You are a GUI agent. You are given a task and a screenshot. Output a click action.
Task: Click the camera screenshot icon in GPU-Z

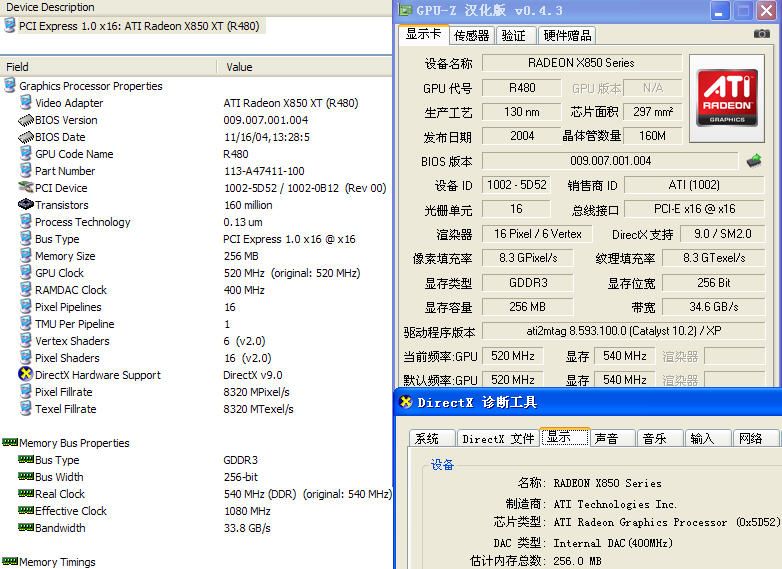pyautogui.click(x=761, y=34)
